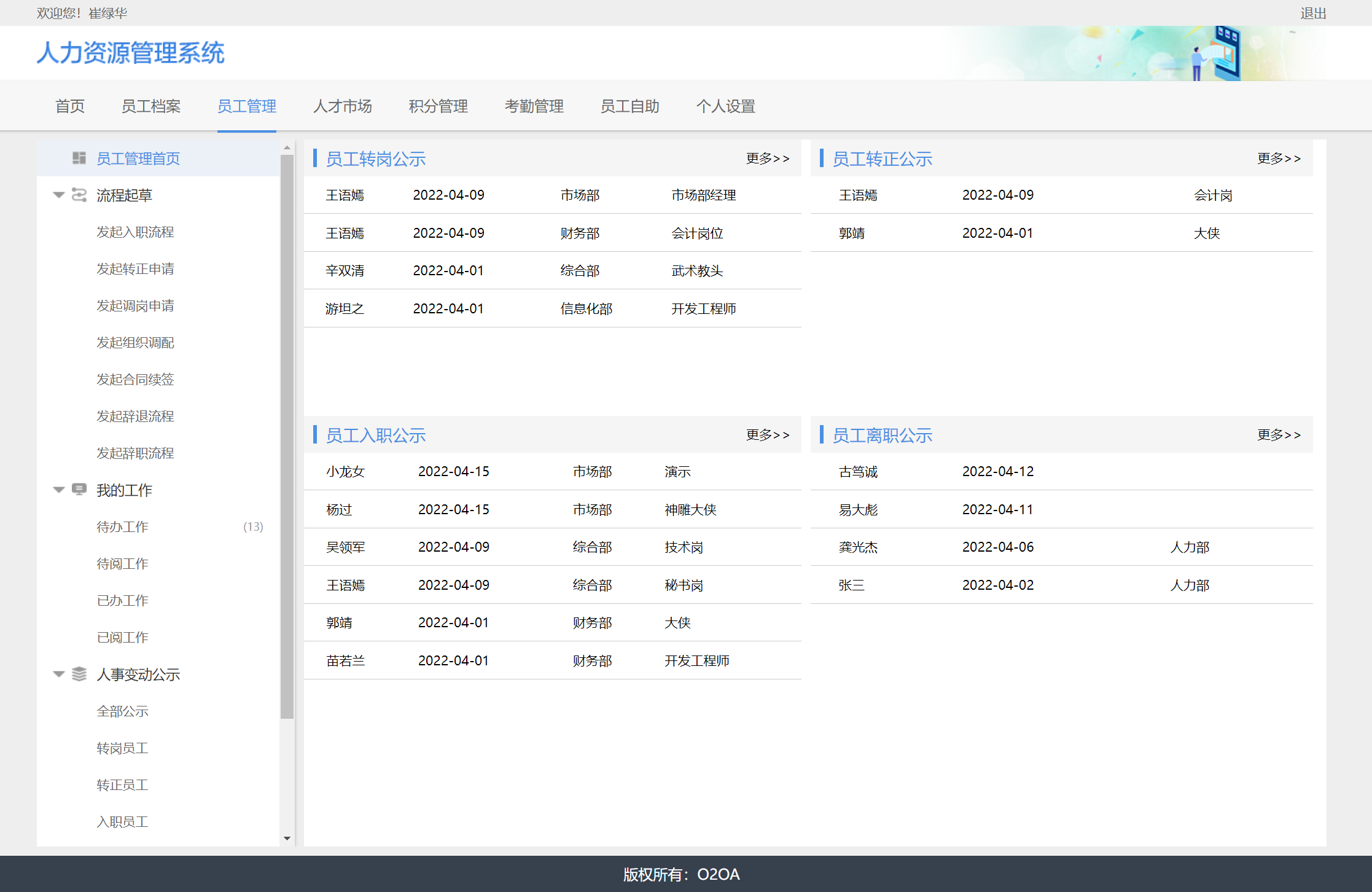Click the 流程起草 workflow icon
This screenshot has height=892, width=1372.
[x=79, y=195]
